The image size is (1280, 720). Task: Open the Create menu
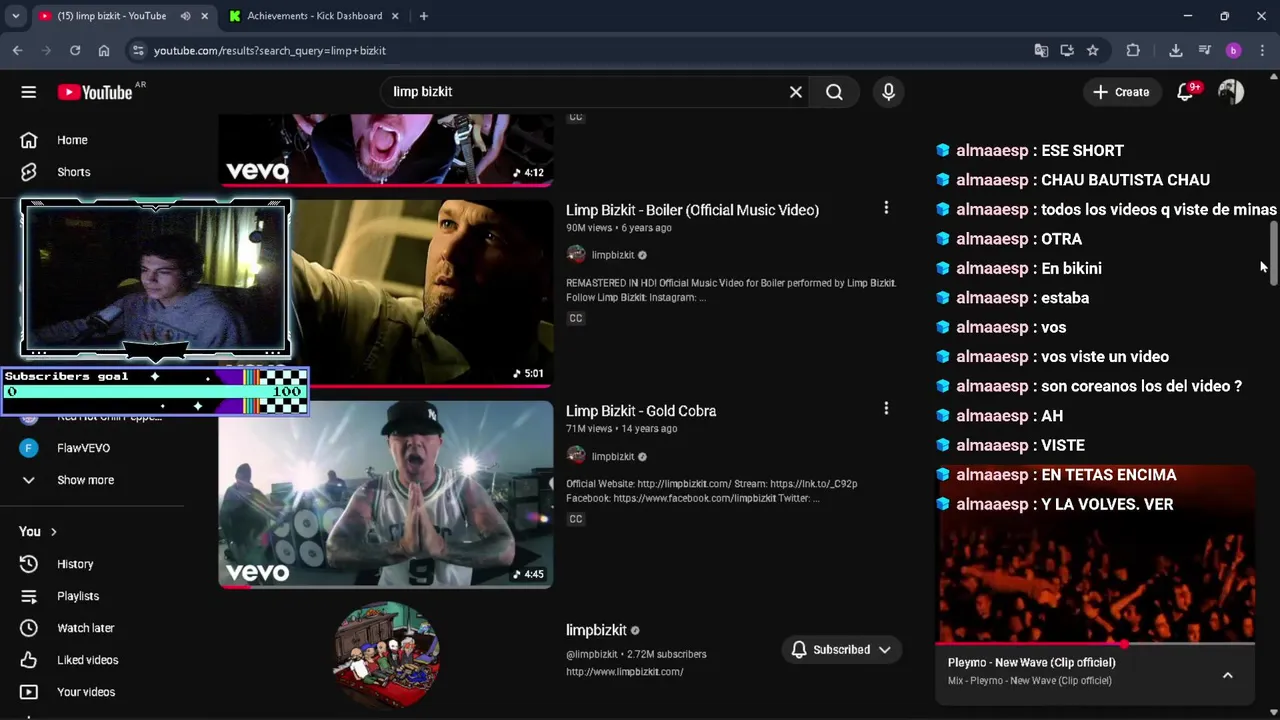point(1121,92)
